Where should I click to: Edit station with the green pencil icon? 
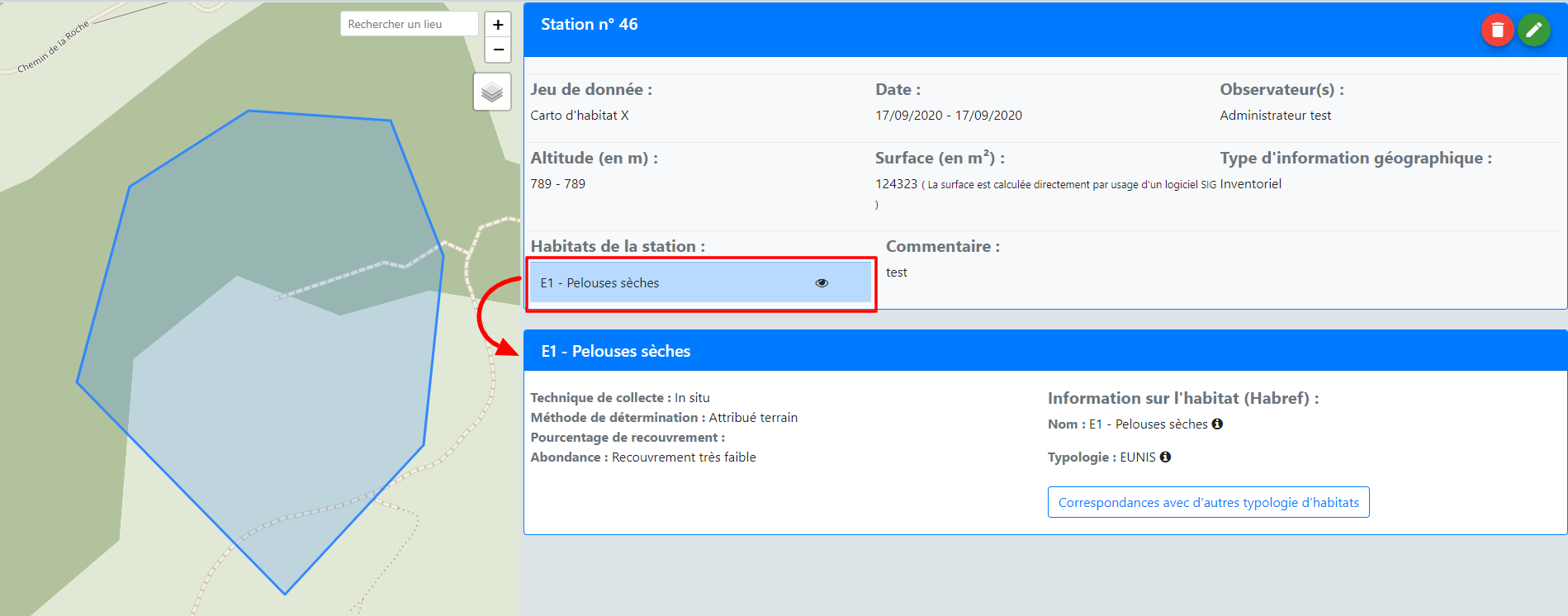coord(1534,31)
